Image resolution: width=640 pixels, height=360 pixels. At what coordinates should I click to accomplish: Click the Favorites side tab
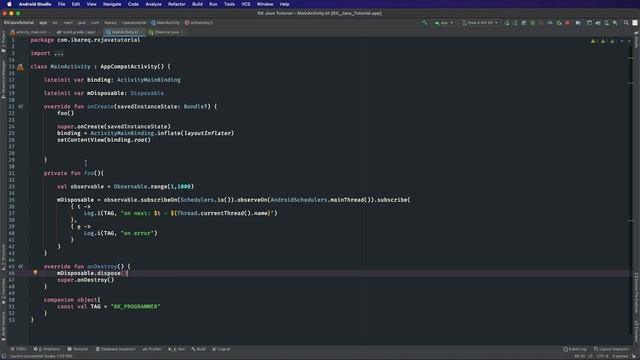click(x=3, y=292)
